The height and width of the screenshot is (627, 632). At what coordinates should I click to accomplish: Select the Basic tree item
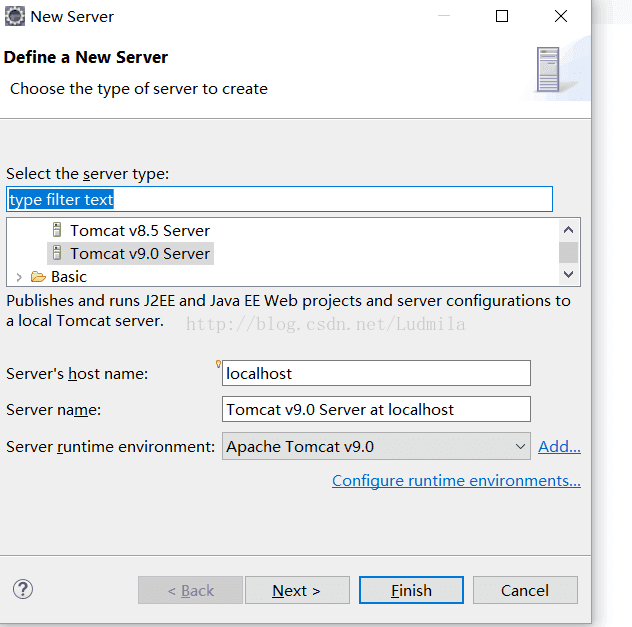click(x=69, y=277)
